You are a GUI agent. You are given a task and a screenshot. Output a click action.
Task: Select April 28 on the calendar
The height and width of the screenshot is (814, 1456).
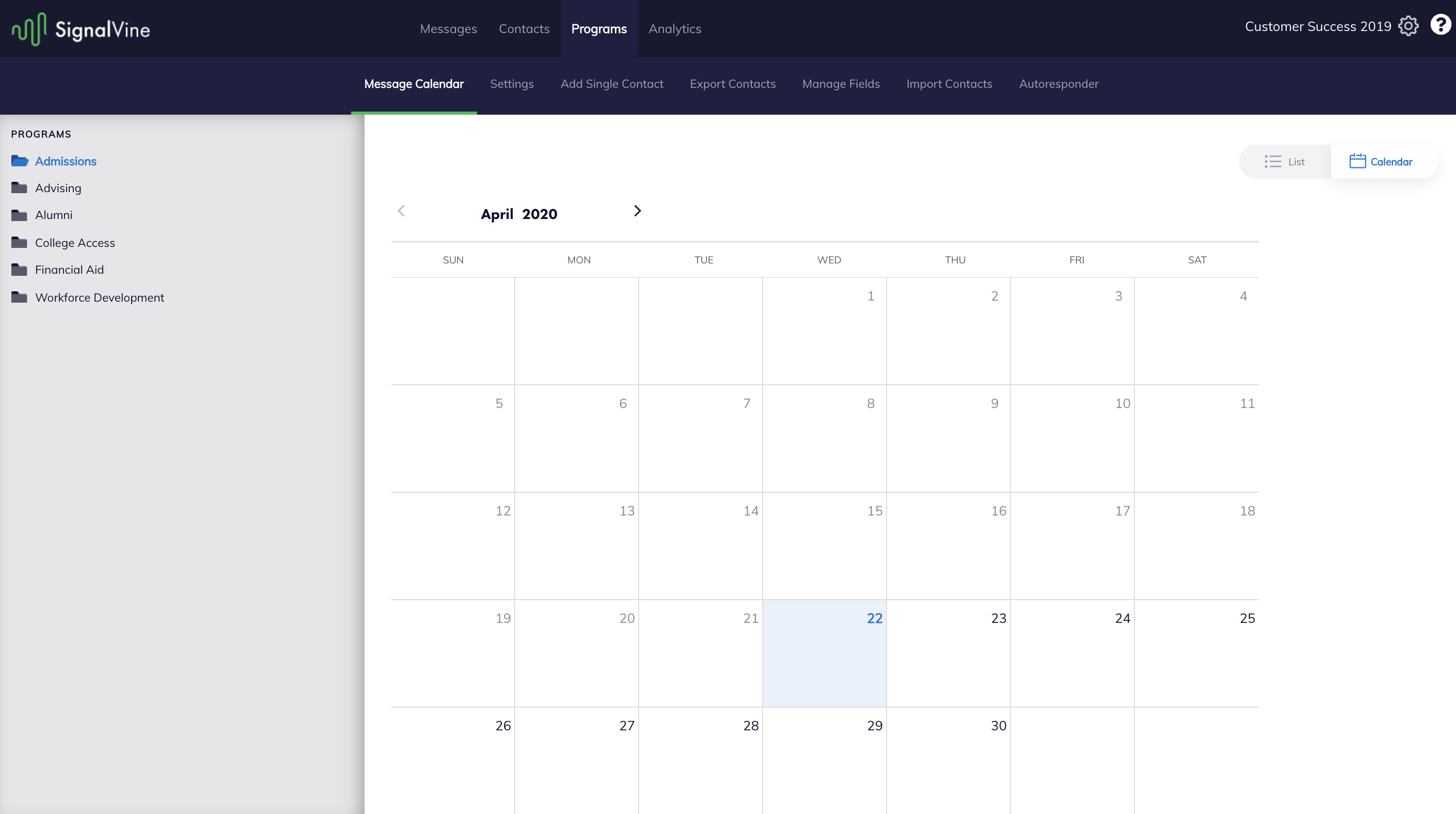pos(701,761)
